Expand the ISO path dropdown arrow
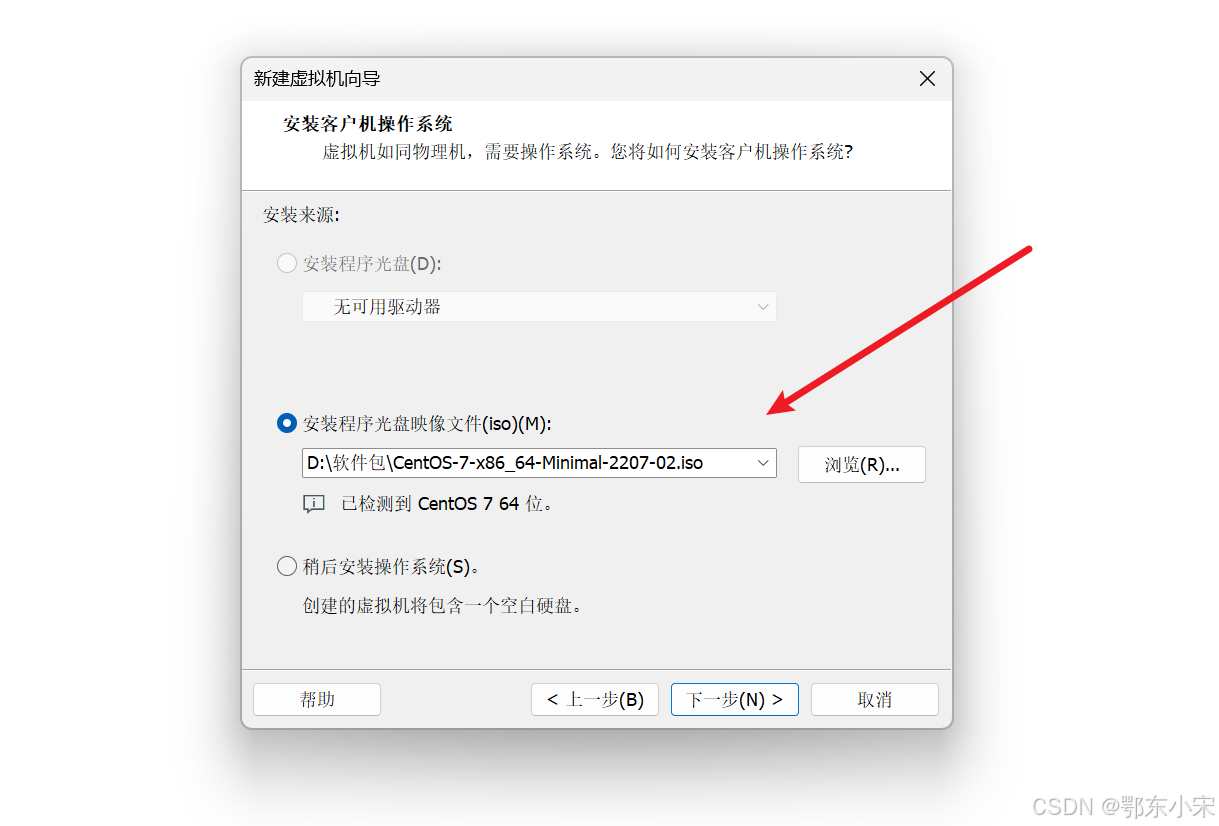 (763, 463)
